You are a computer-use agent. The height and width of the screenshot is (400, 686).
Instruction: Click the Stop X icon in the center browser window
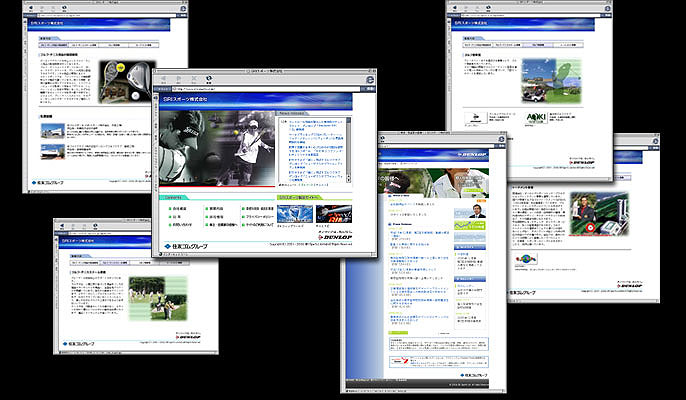pyautogui.click(x=194, y=78)
